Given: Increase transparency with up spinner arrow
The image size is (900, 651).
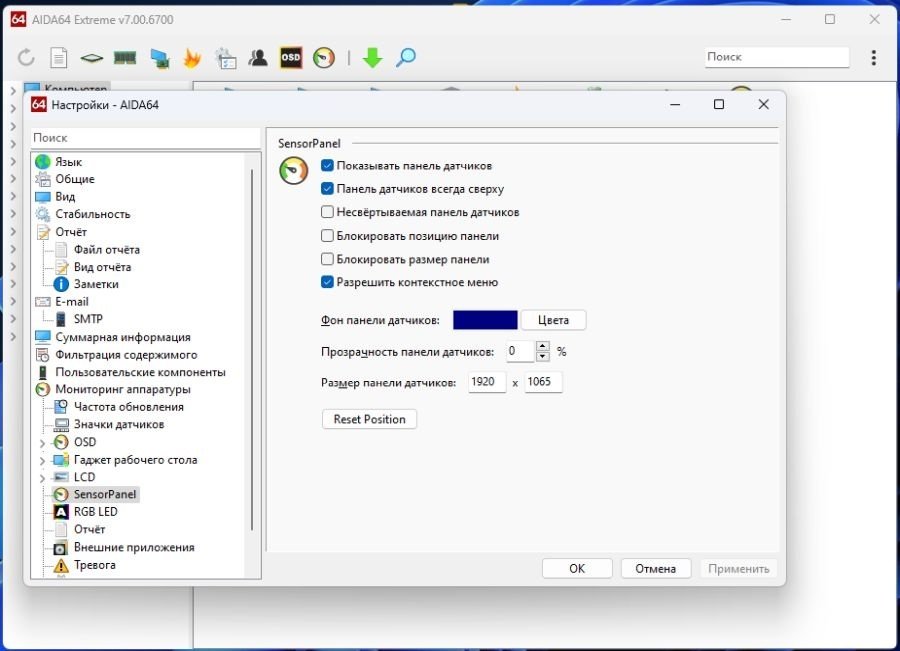Looking at the screenshot, I should (x=542, y=346).
